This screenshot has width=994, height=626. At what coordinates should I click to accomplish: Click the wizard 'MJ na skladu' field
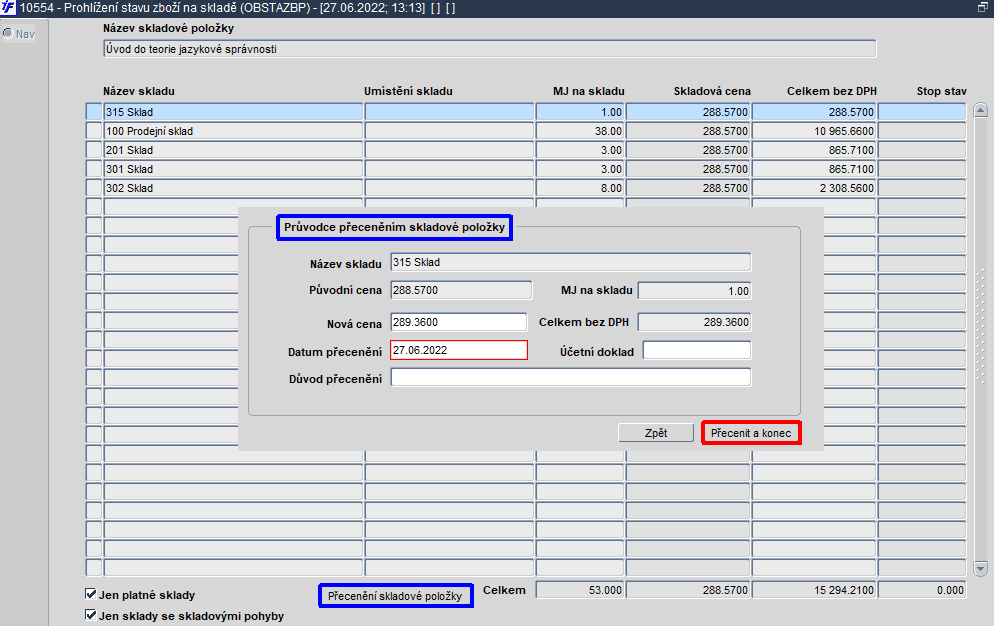(694, 291)
